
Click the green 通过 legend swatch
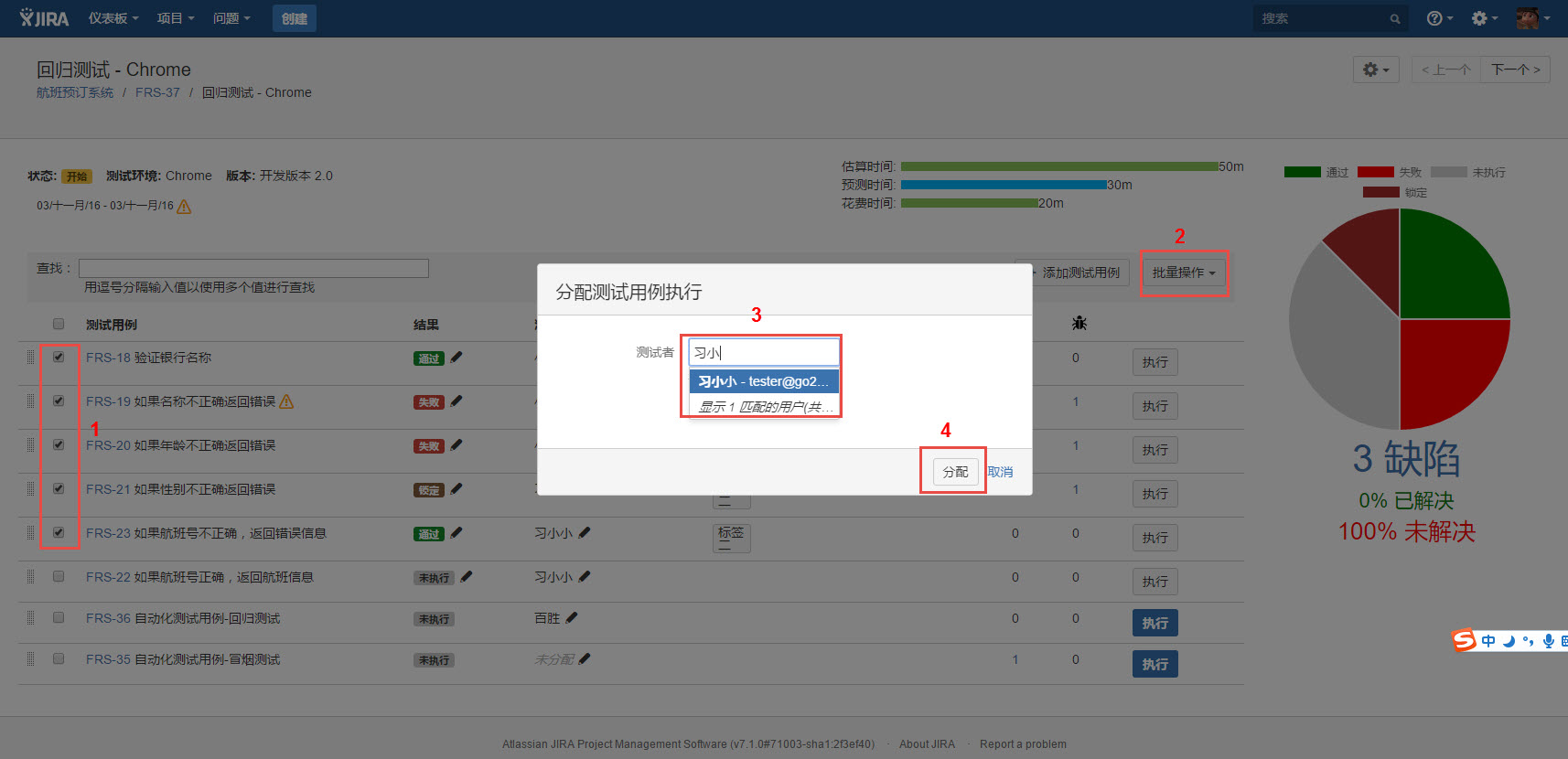pyautogui.click(x=1303, y=172)
